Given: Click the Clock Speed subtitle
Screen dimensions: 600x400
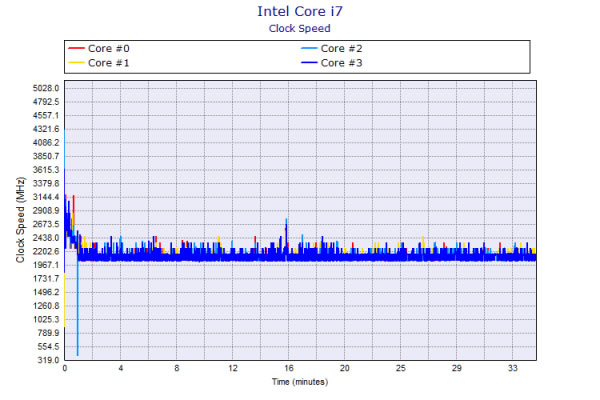Looking at the screenshot, I should point(300,29).
